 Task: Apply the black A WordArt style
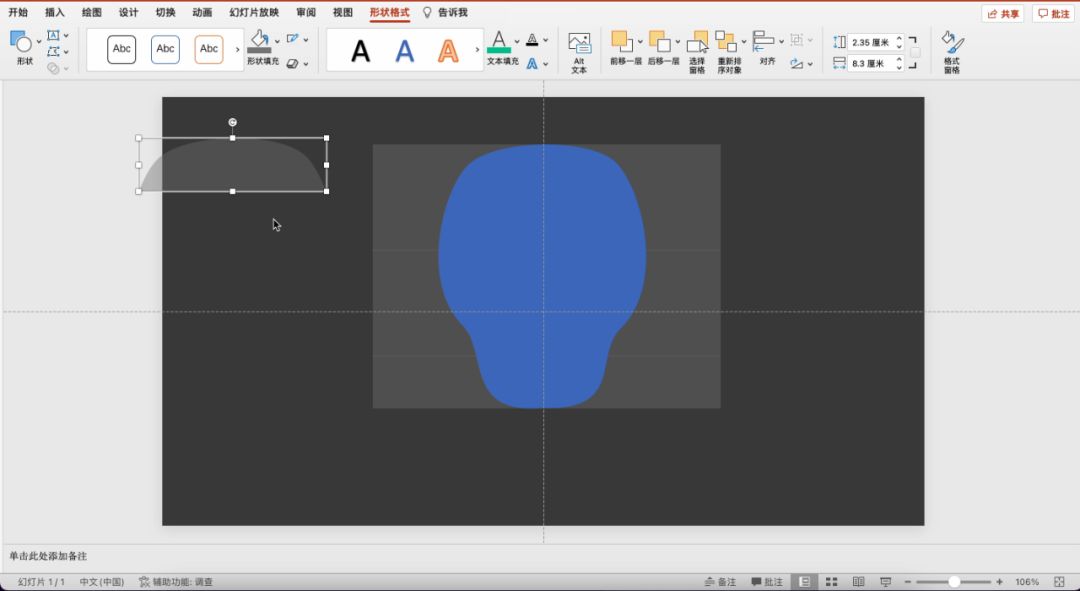pyautogui.click(x=361, y=51)
